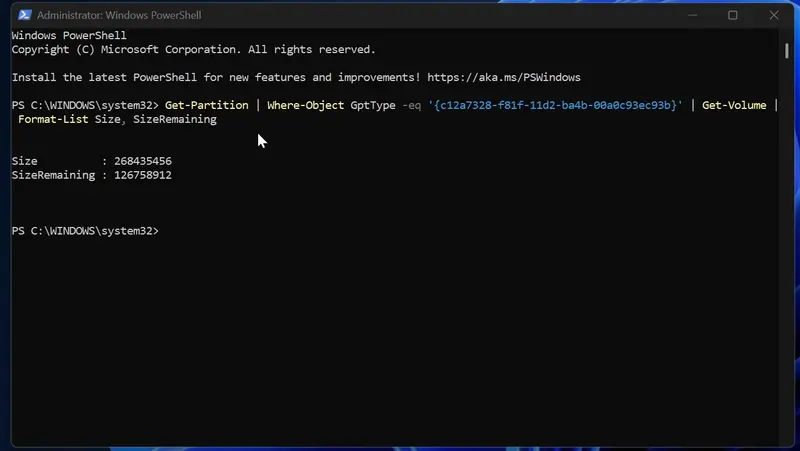Click the 'SizeRemaining' output label

53,175
